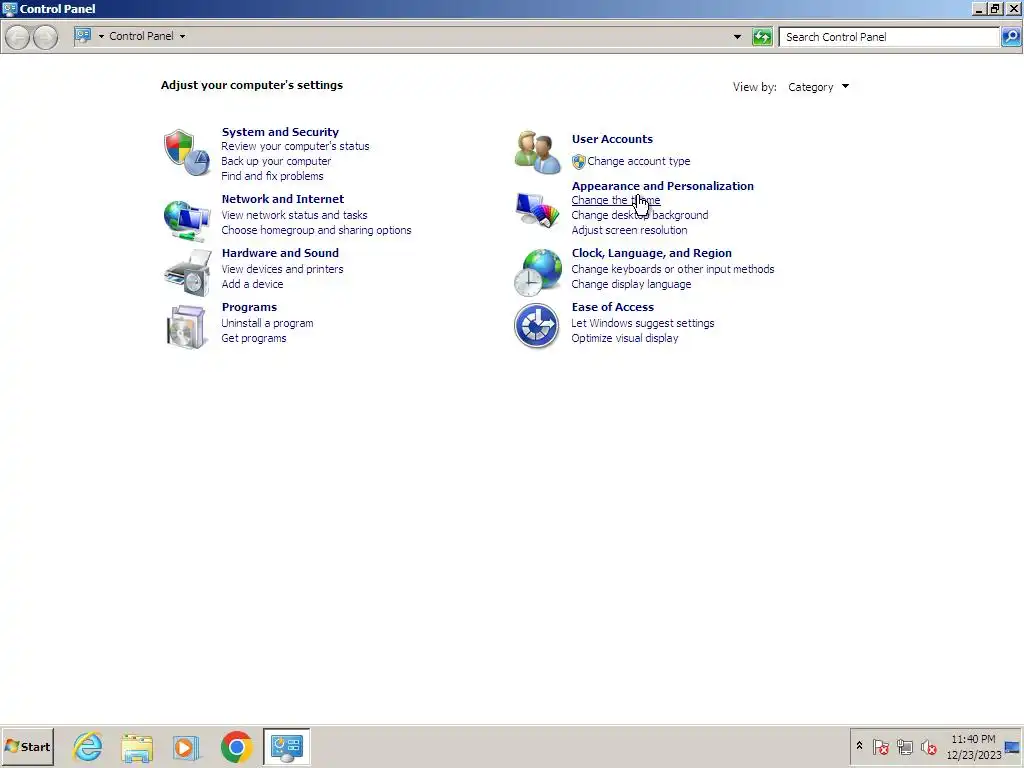Click Adjust screen resolution
This screenshot has height=768, width=1024.
tap(630, 231)
